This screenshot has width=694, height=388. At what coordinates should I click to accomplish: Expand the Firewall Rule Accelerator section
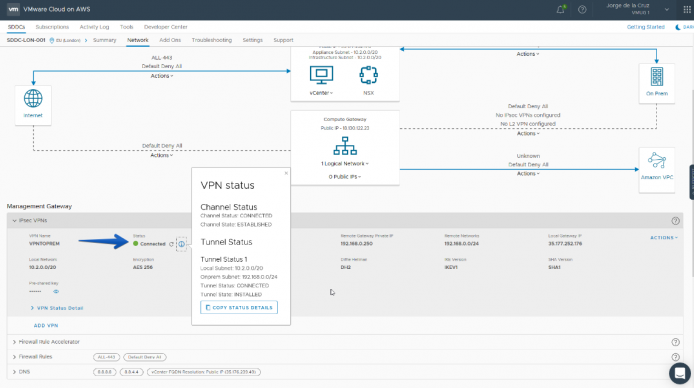[14, 342]
